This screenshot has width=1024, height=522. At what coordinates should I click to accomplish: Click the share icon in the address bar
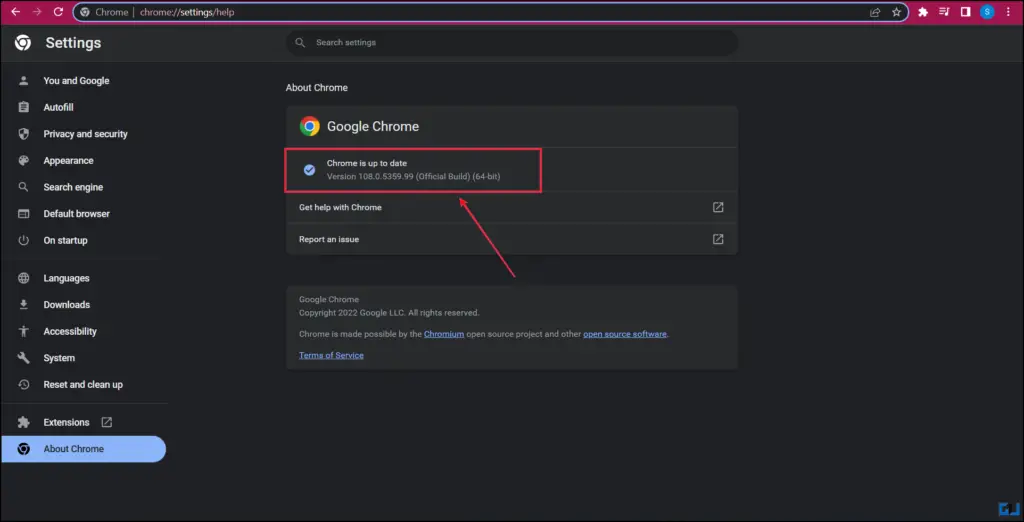(x=875, y=12)
